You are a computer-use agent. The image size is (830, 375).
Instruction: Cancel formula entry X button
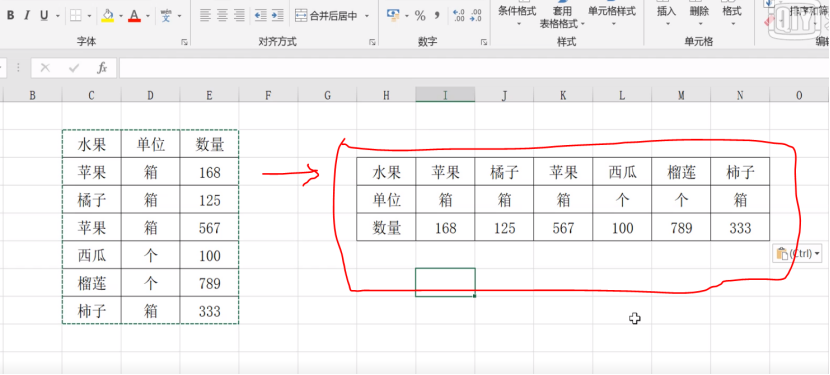tap(46, 68)
